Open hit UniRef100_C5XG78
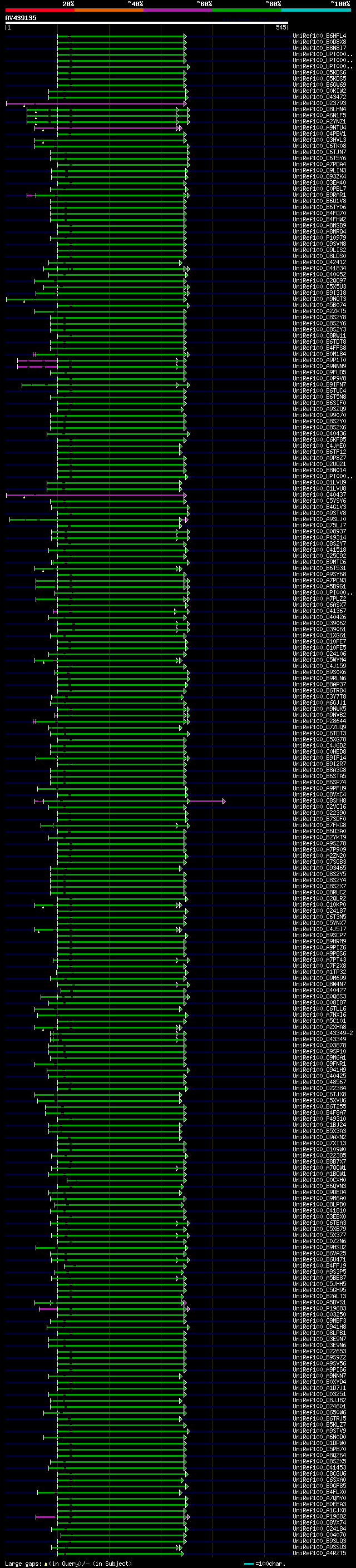This screenshot has height=1568, width=356. coord(319,740)
